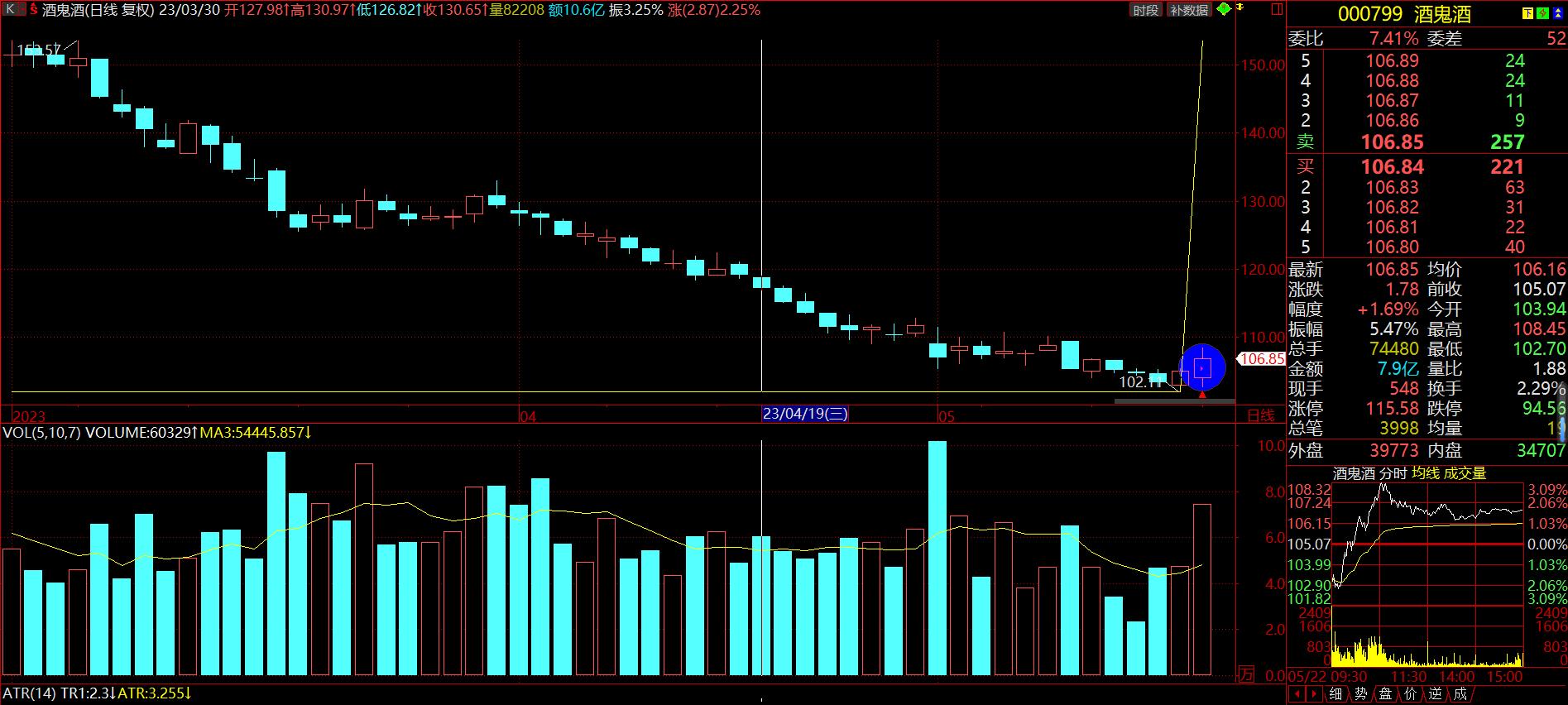Click the 23/04/19 date cursor label
This screenshot has height=705, width=1568.
point(805,414)
